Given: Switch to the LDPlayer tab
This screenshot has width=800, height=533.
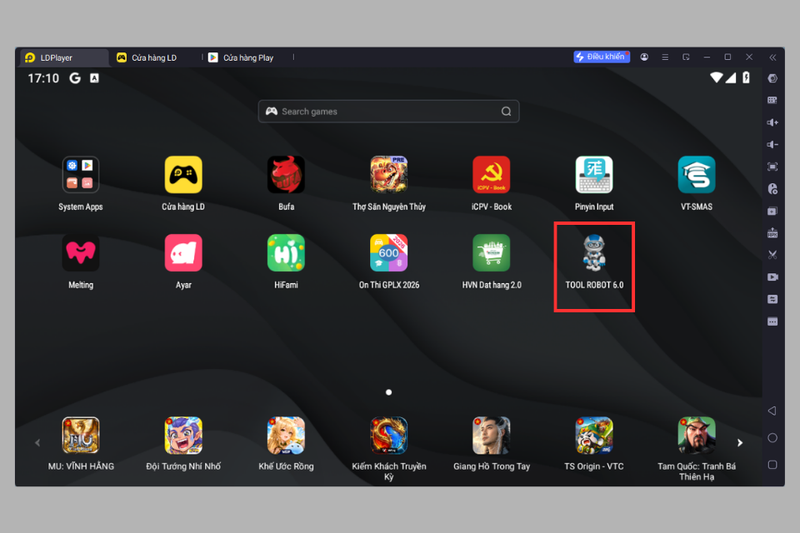Looking at the screenshot, I should click(64, 58).
